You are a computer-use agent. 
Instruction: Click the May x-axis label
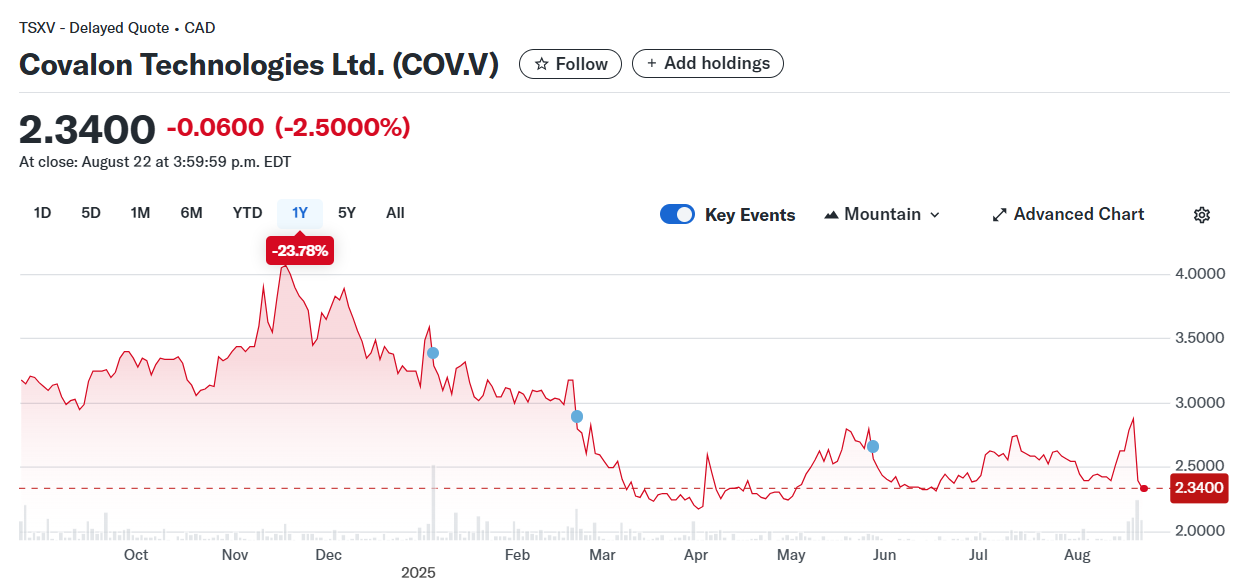[x=791, y=555]
